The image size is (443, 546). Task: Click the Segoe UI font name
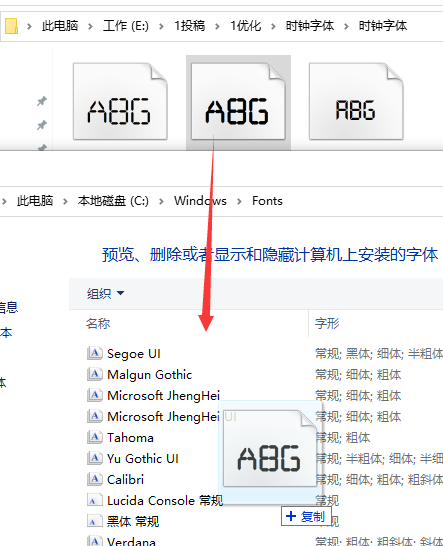click(134, 354)
